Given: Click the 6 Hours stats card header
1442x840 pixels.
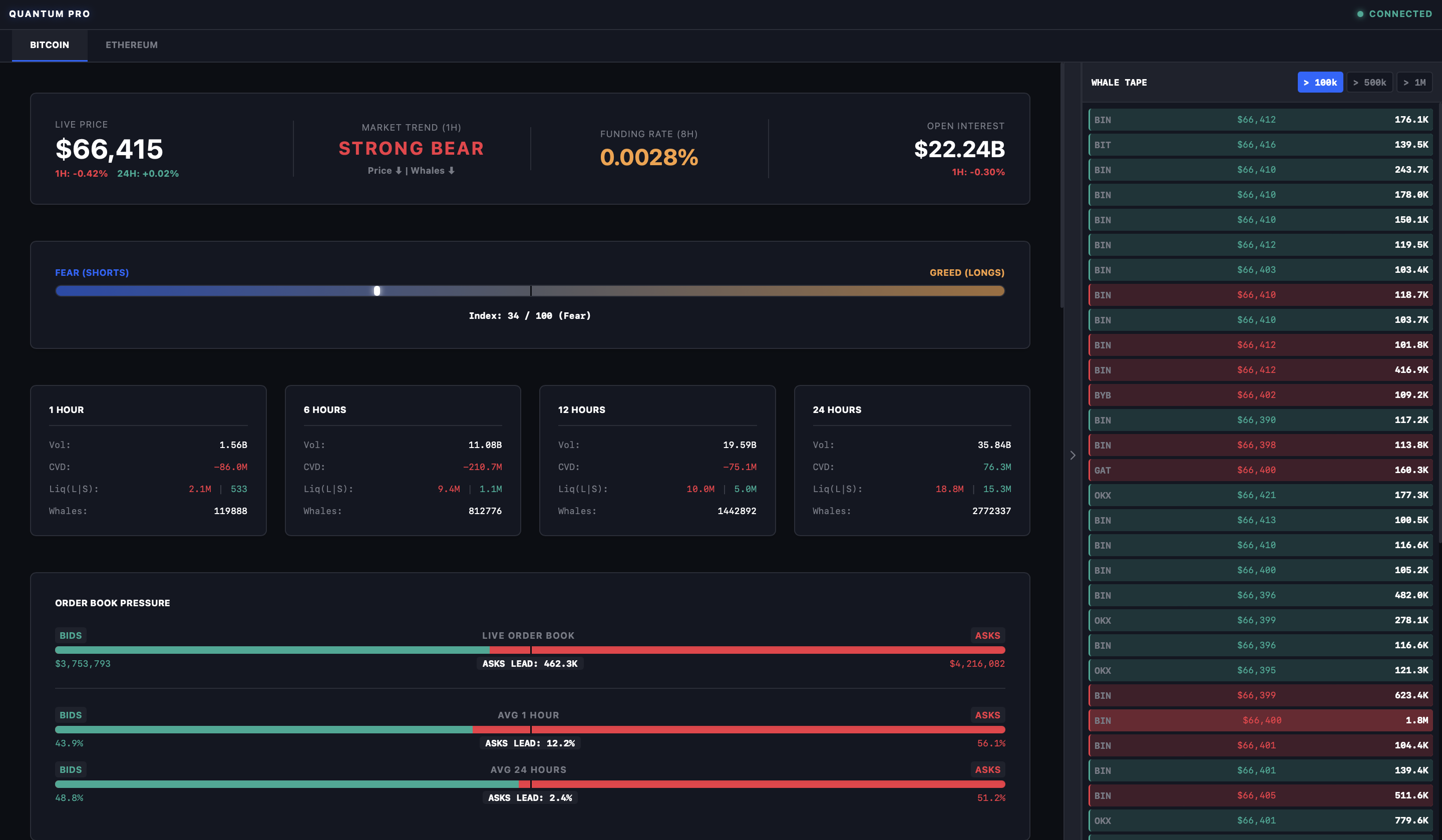Looking at the screenshot, I should (324, 409).
